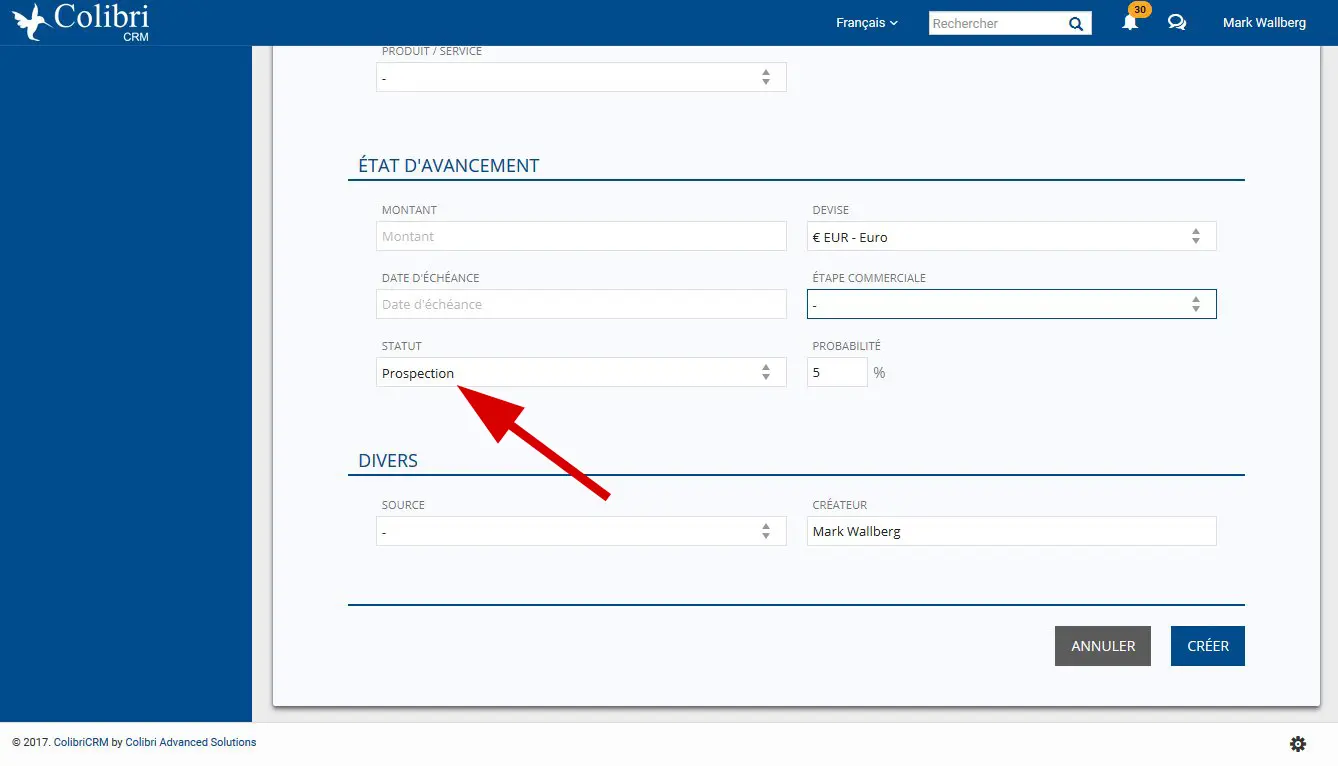This screenshot has width=1338, height=766.
Task: Expand the Source dropdown
Action: pyautogui.click(x=581, y=531)
